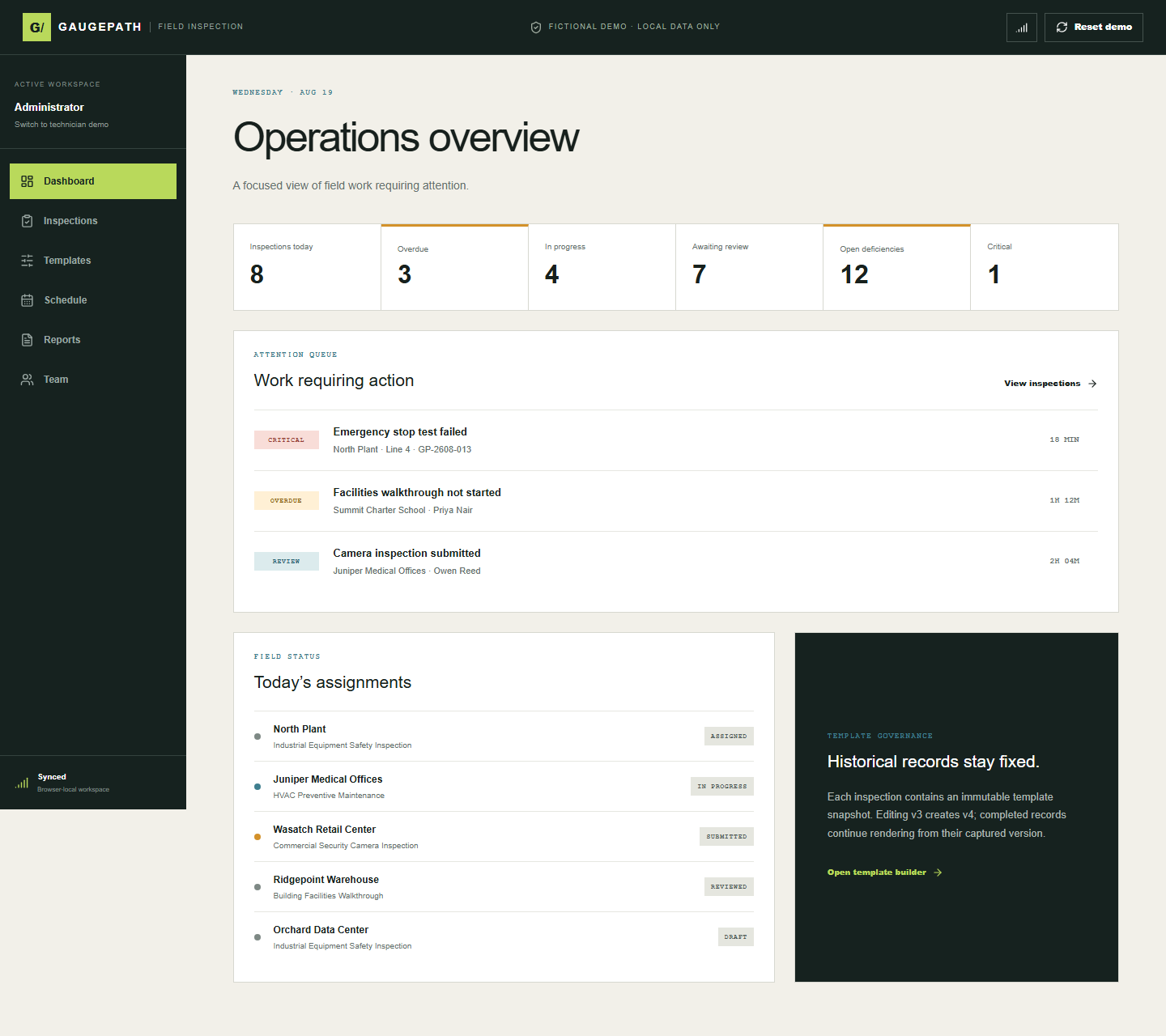Click the IN PROGRESS status tag
The height and width of the screenshot is (1036, 1166).
(722, 787)
